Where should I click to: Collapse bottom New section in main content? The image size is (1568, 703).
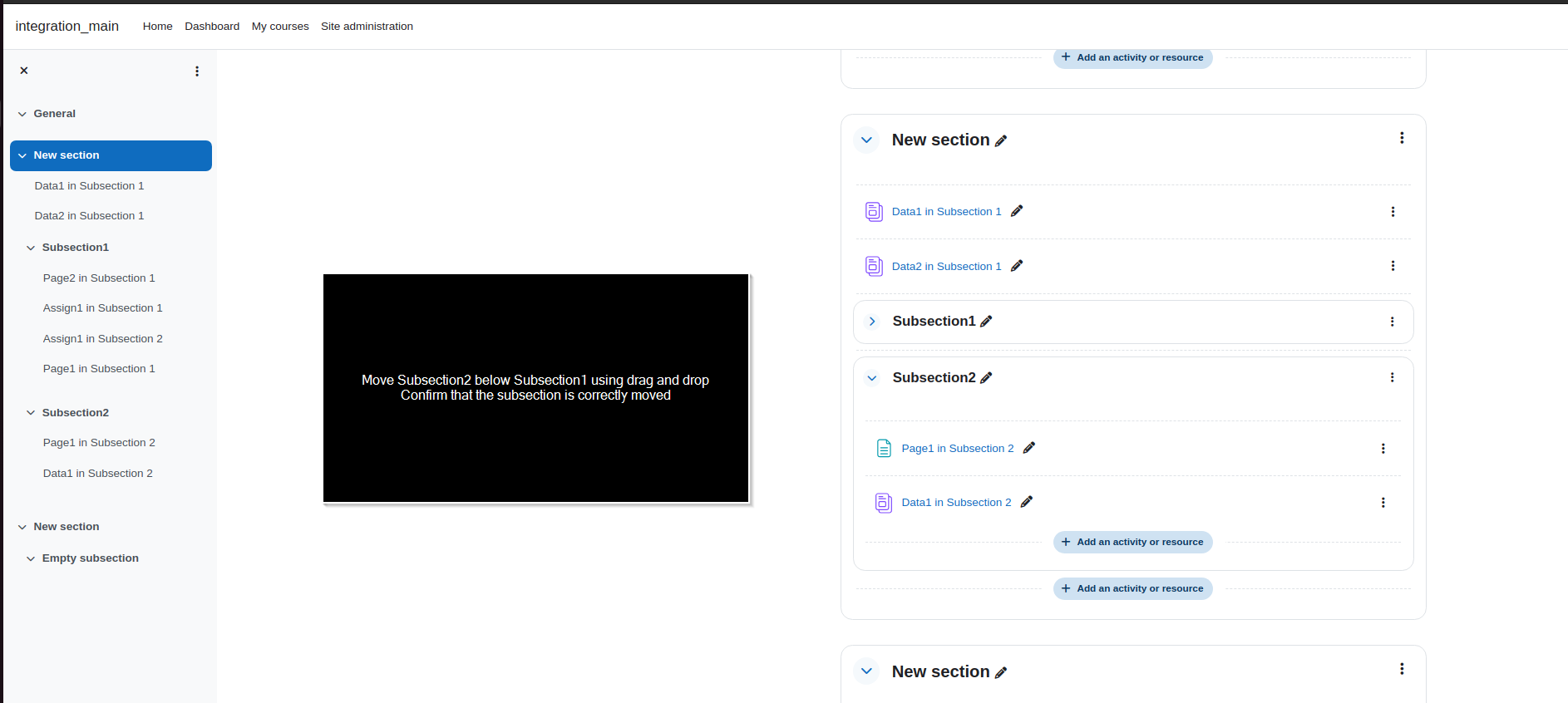[866, 671]
